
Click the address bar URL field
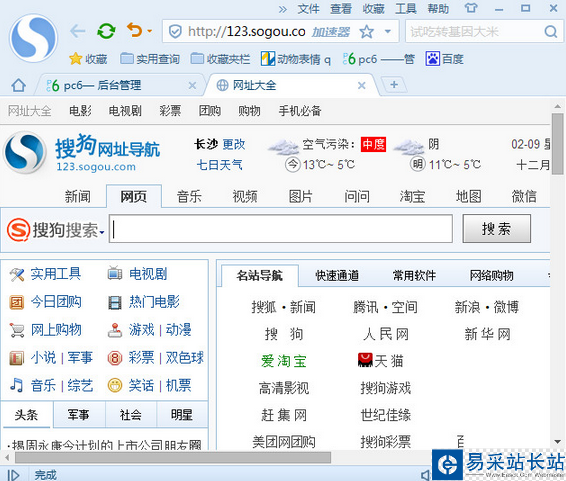point(247,32)
